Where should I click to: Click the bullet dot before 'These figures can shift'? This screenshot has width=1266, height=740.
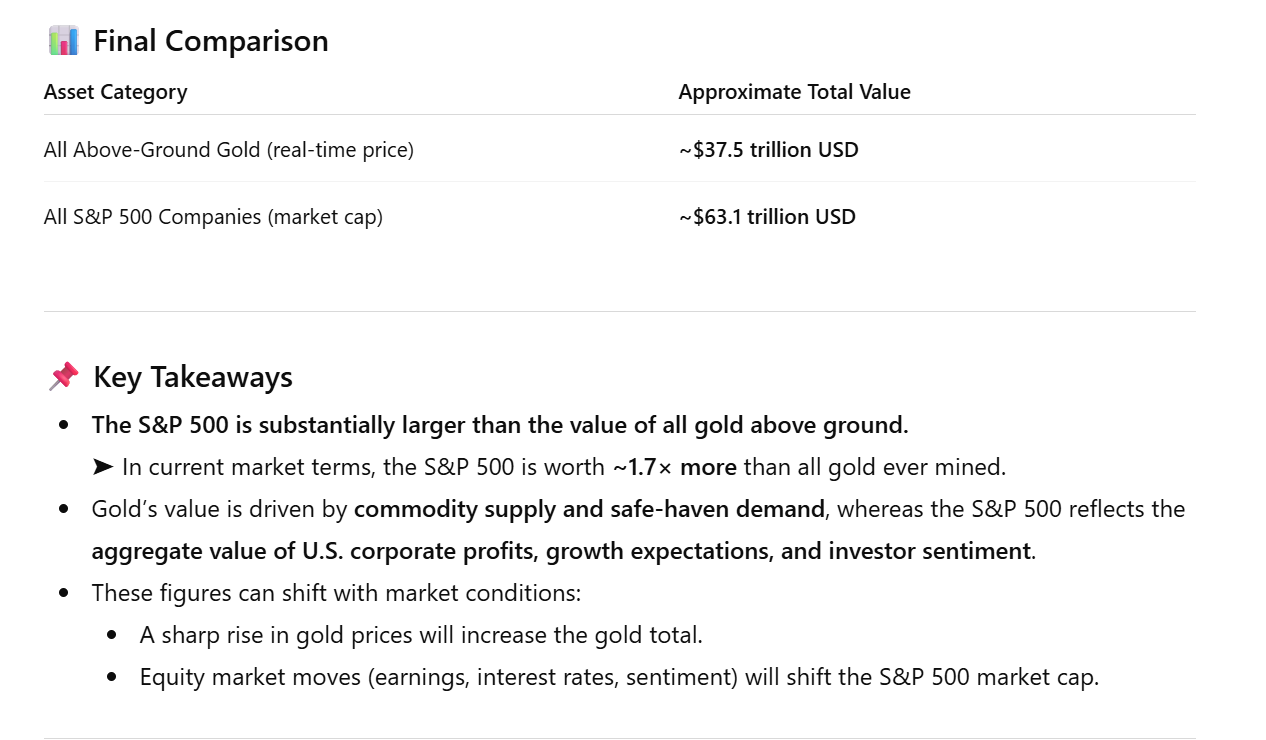coord(64,593)
